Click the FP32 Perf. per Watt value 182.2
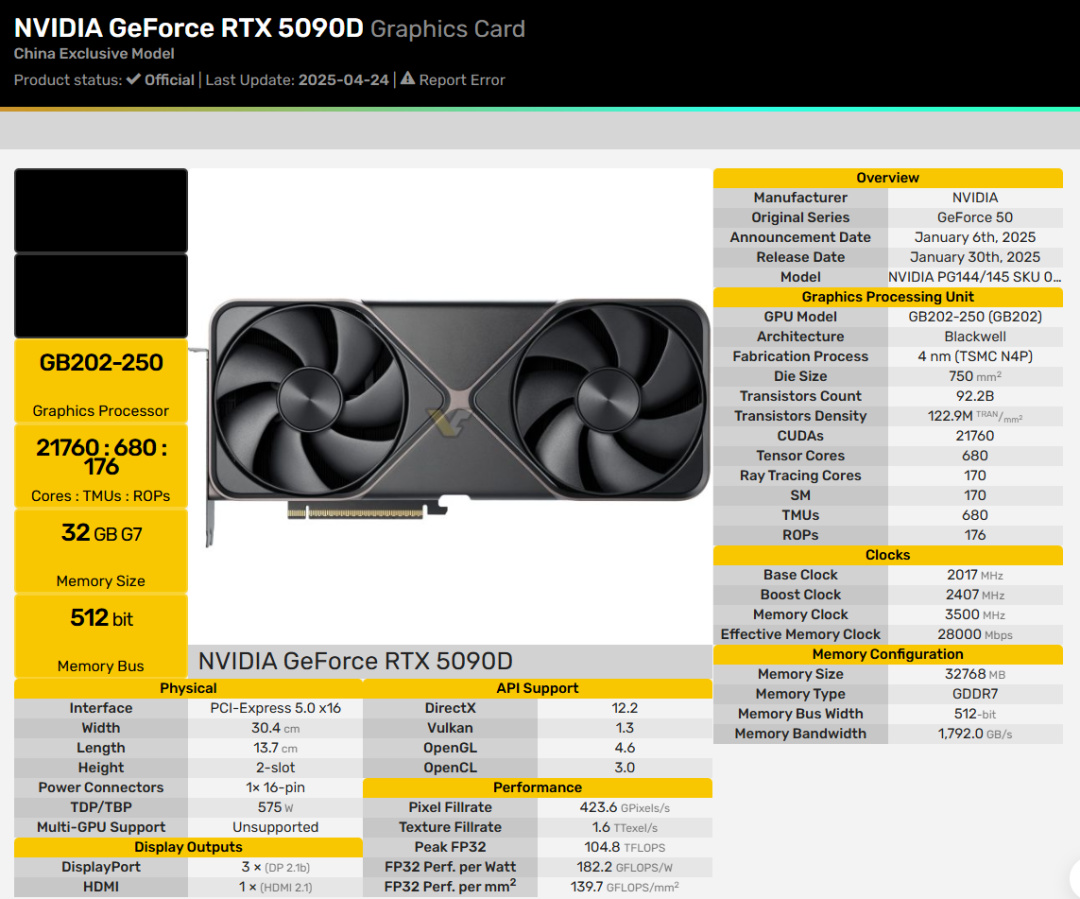This screenshot has width=1080, height=899. pos(625,867)
